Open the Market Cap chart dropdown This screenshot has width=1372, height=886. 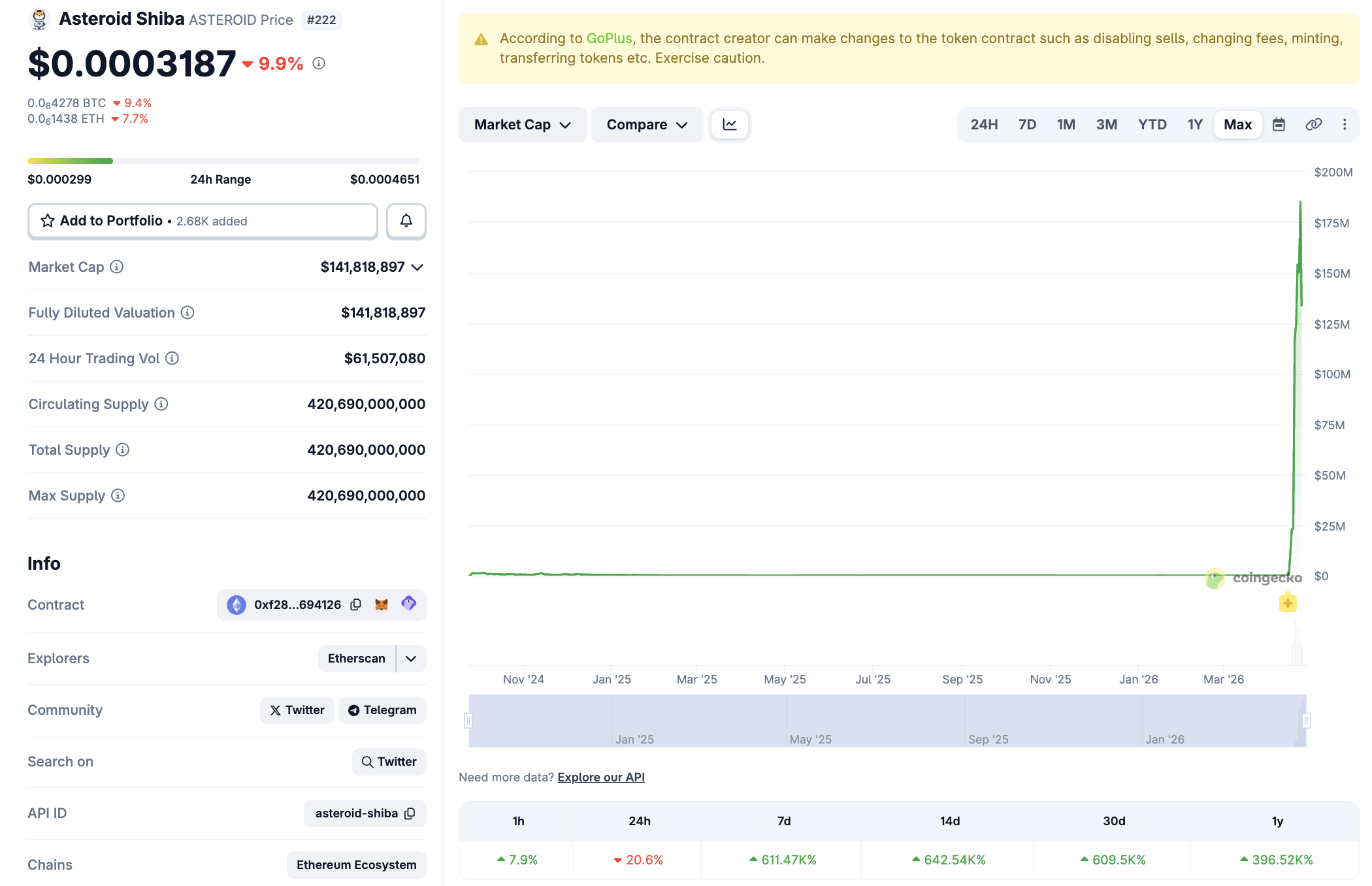point(522,125)
